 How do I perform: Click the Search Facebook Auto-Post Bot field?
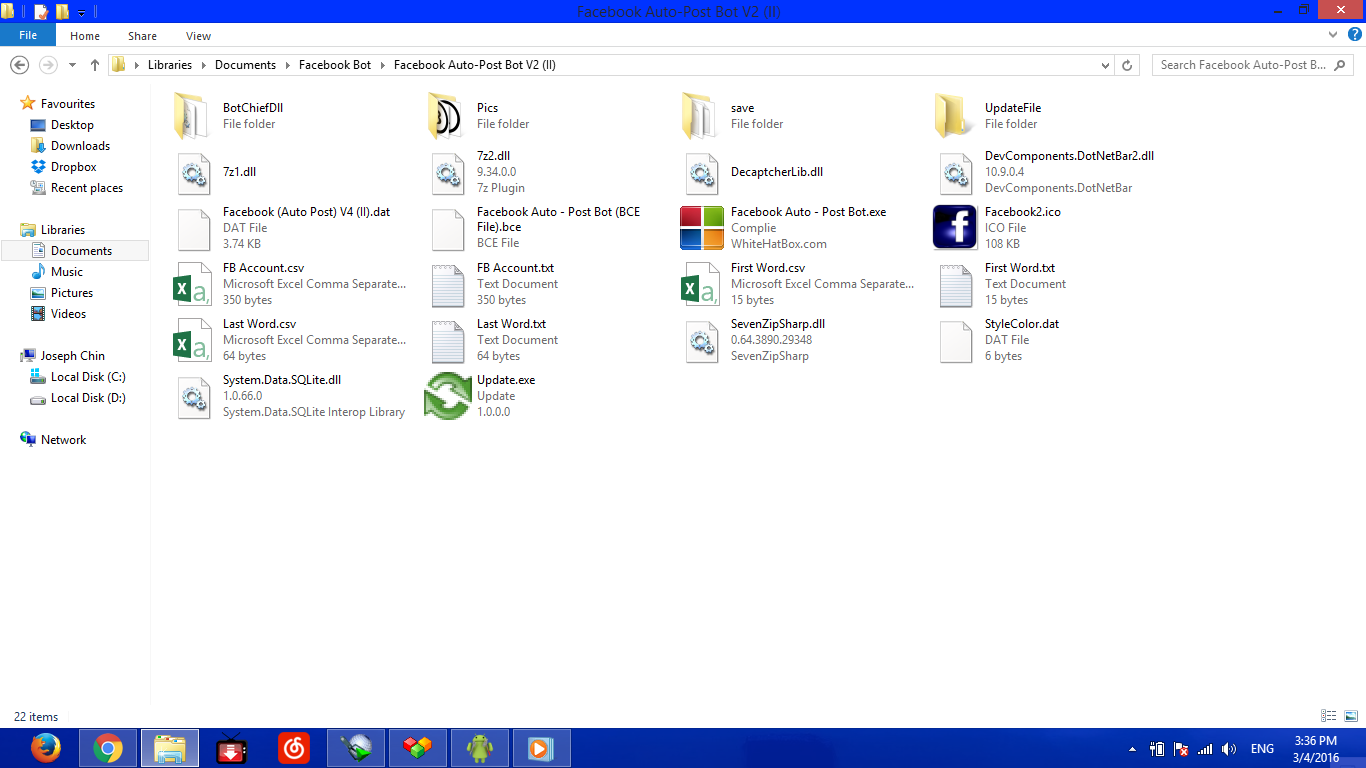coord(1245,65)
